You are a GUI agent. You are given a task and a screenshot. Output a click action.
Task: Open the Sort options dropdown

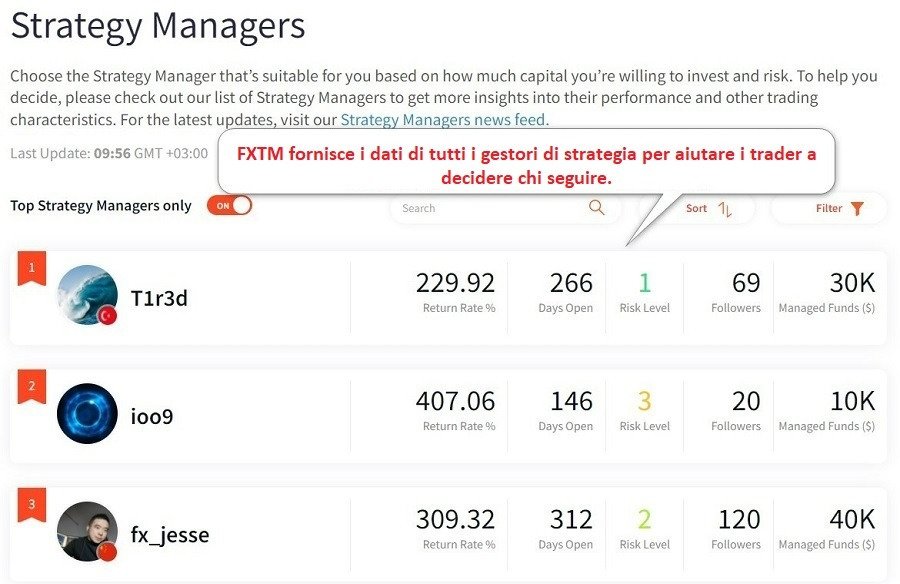click(705, 208)
